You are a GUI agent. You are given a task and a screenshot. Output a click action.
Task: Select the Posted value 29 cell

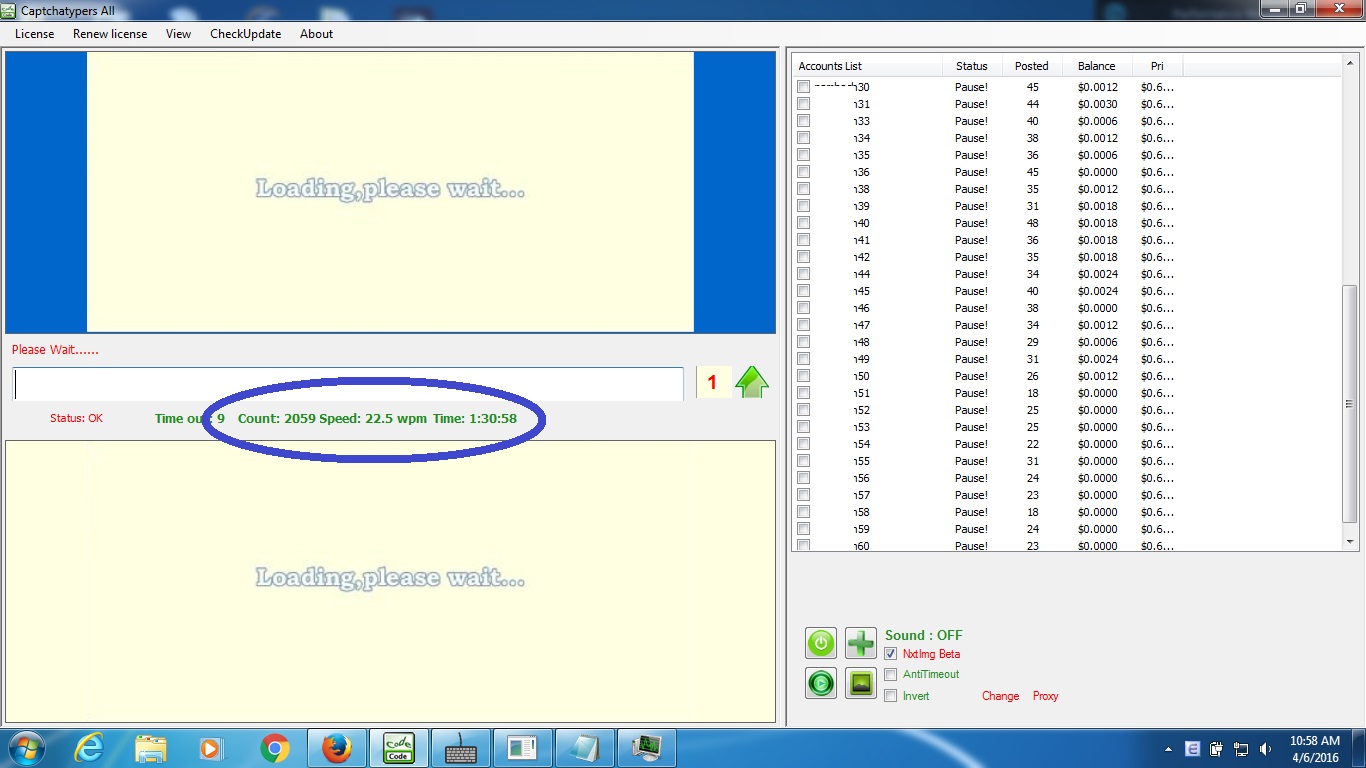[x=1032, y=342]
